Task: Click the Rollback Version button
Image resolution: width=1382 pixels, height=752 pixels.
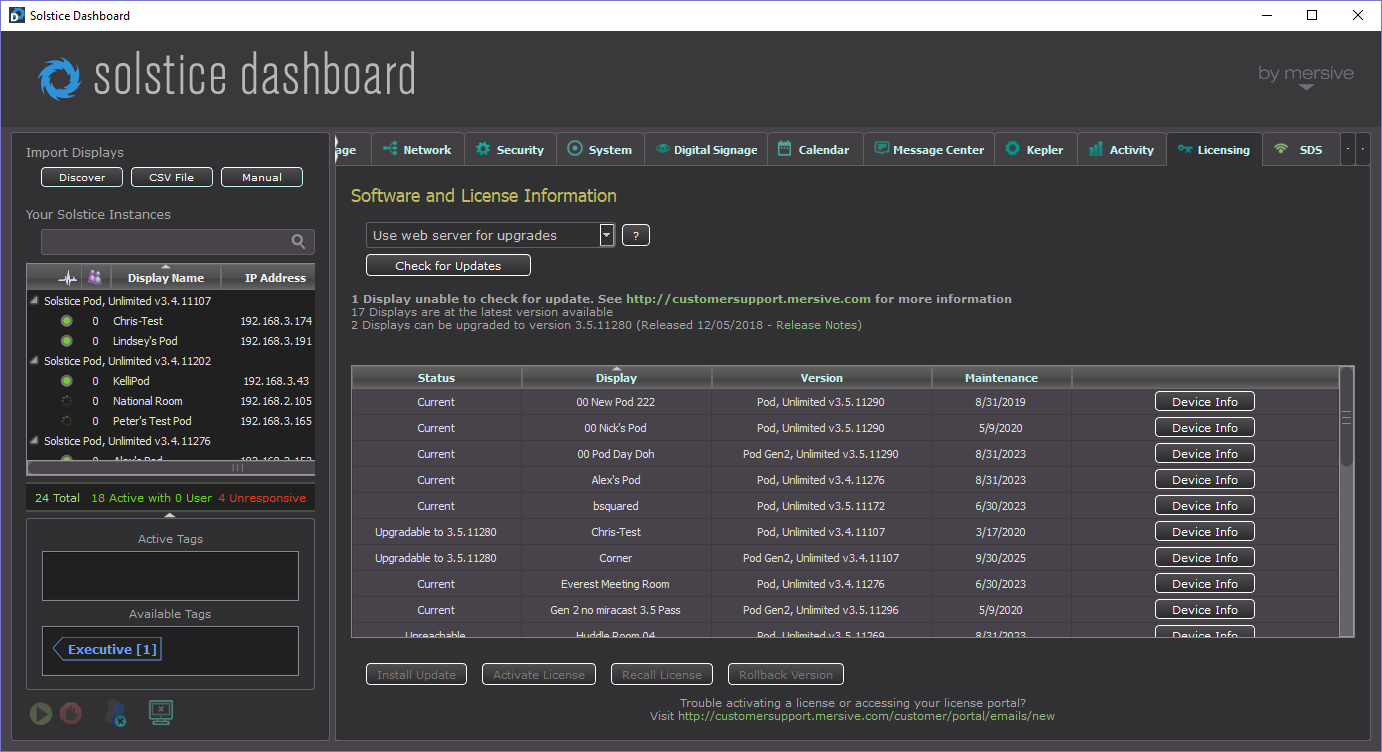Action: [x=786, y=674]
